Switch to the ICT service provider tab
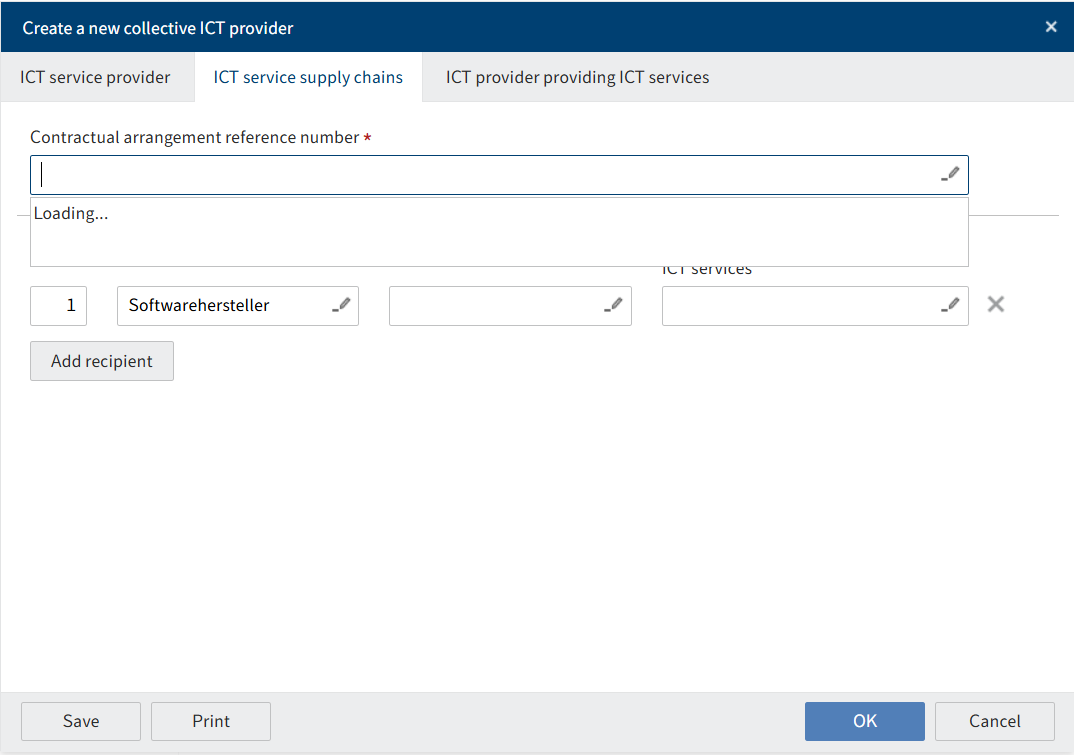Image resolution: width=1074 pixels, height=755 pixels. coord(95,77)
